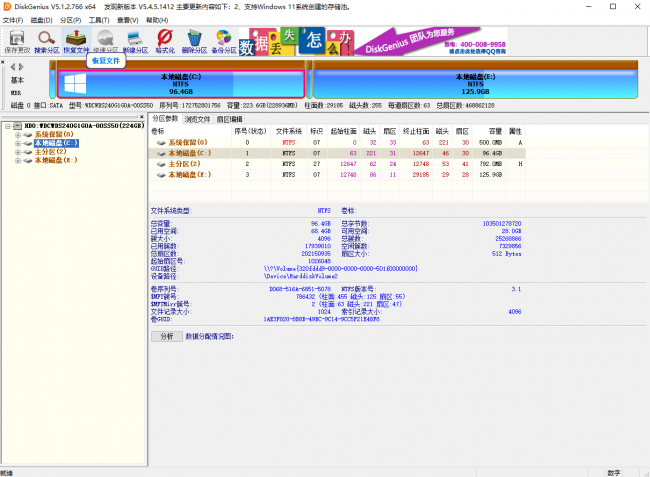Click the 序号(状态) column header
This screenshot has height=477, width=650.
click(250, 131)
